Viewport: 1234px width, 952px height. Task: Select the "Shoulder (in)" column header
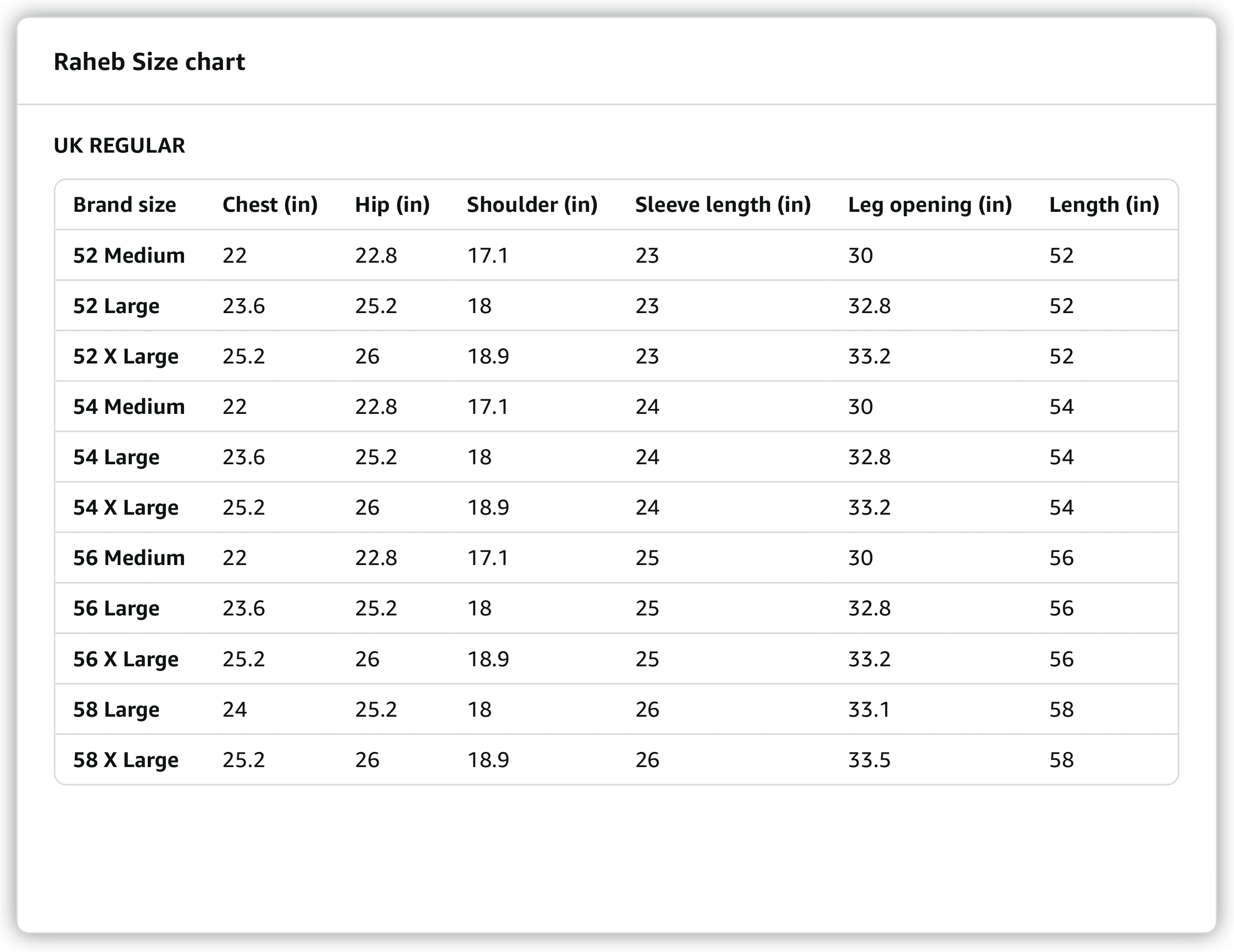532,204
